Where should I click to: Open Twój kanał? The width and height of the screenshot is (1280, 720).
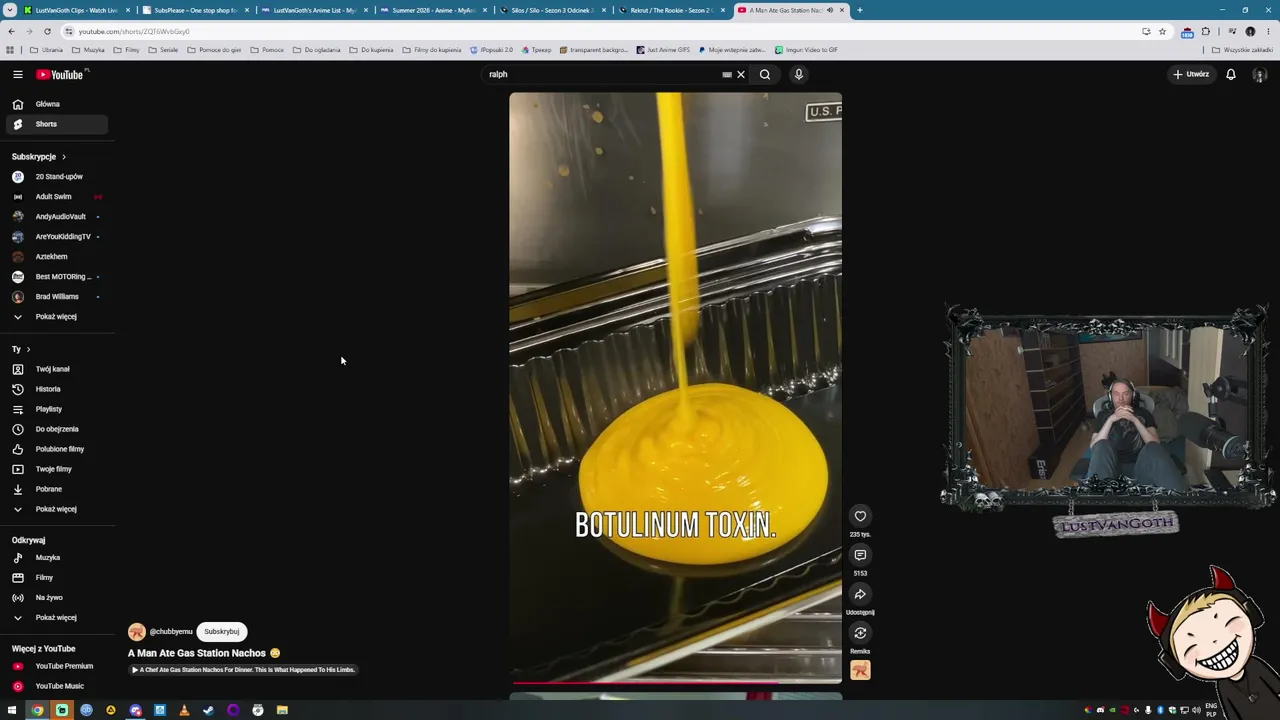coord(55,369)
